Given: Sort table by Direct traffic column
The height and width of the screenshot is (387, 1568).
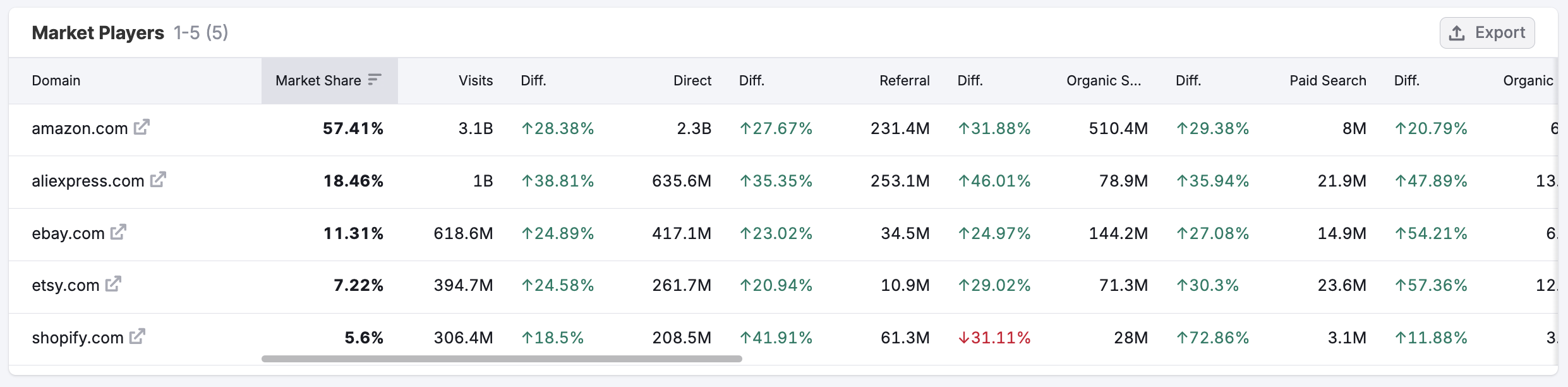Looking at the screenshot, I should click(692, 80).
